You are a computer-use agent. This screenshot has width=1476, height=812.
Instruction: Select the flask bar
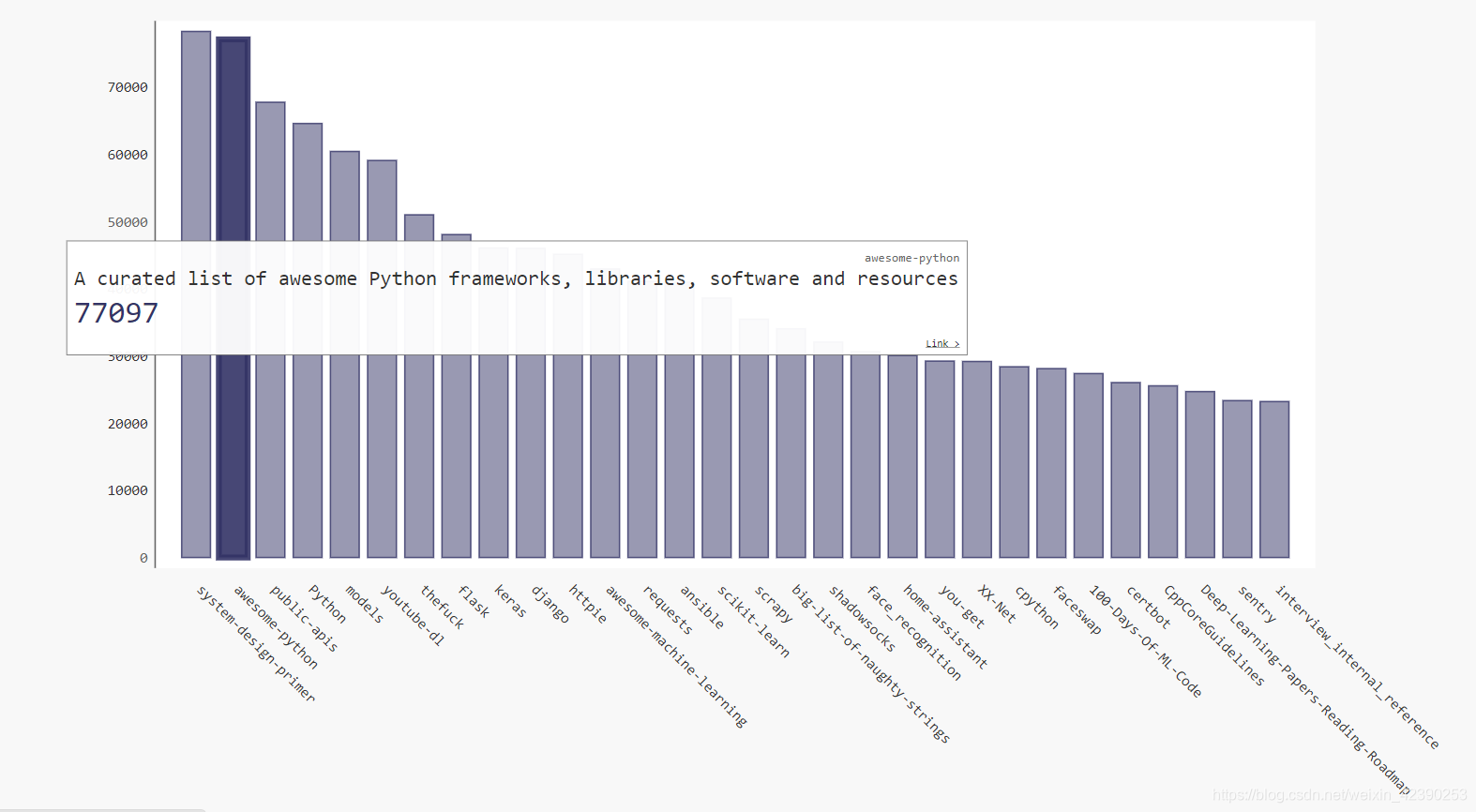point(457,396)
